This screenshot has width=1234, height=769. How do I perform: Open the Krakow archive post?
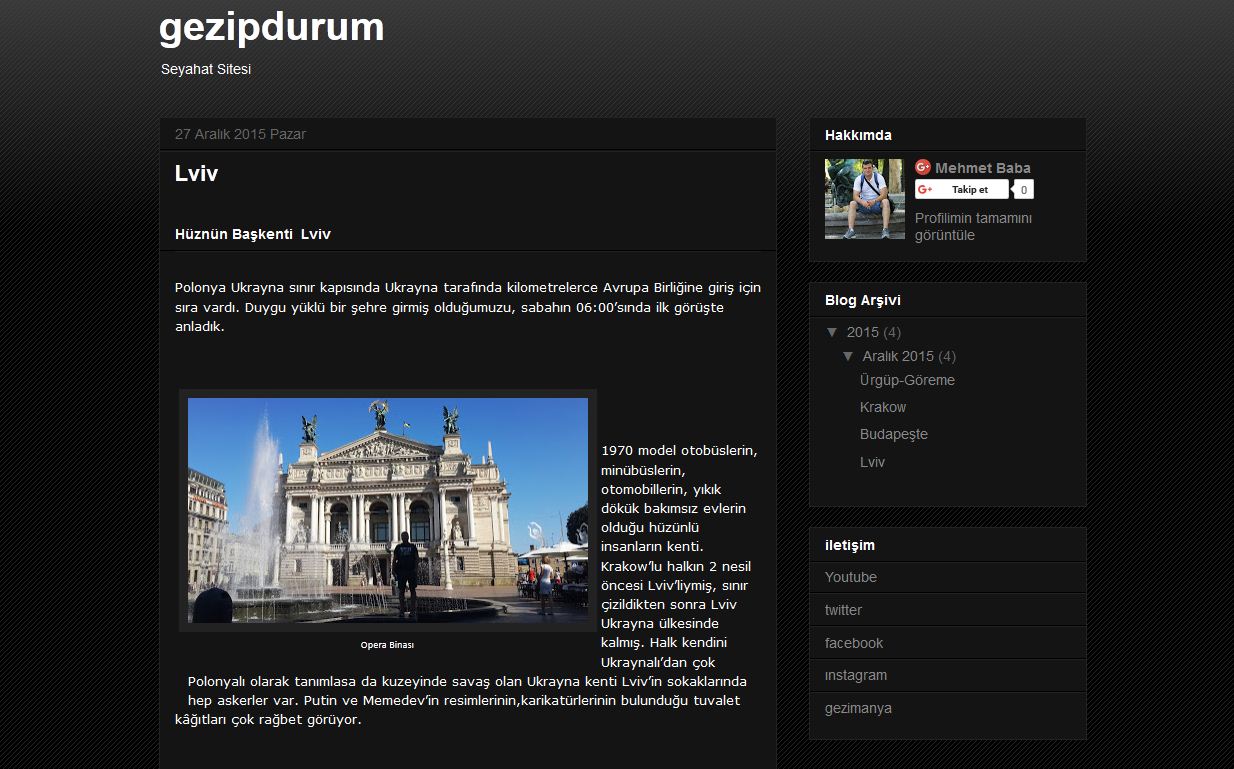[x=883, y=407]
